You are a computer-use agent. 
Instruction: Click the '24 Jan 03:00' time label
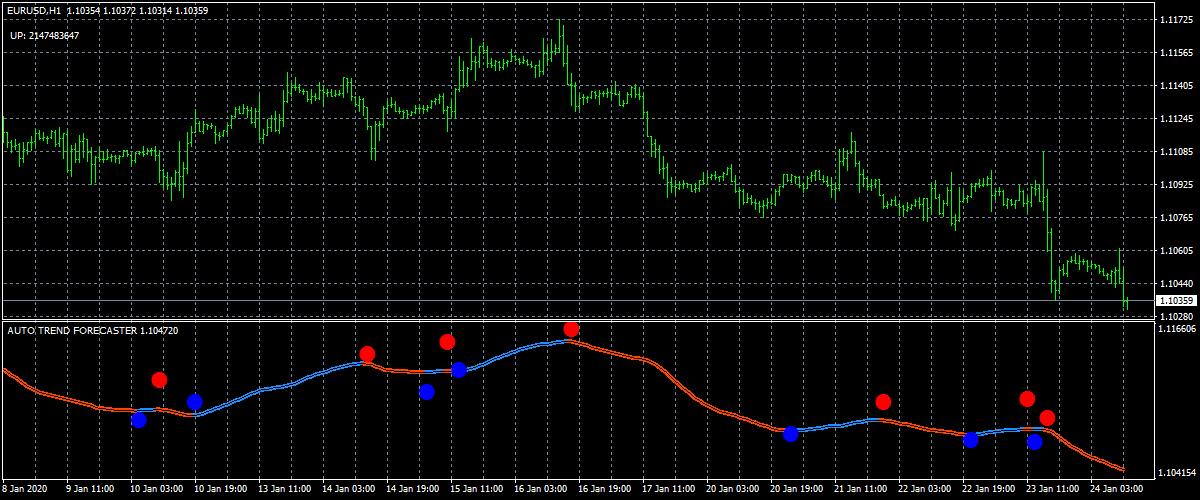(1115, 490)
